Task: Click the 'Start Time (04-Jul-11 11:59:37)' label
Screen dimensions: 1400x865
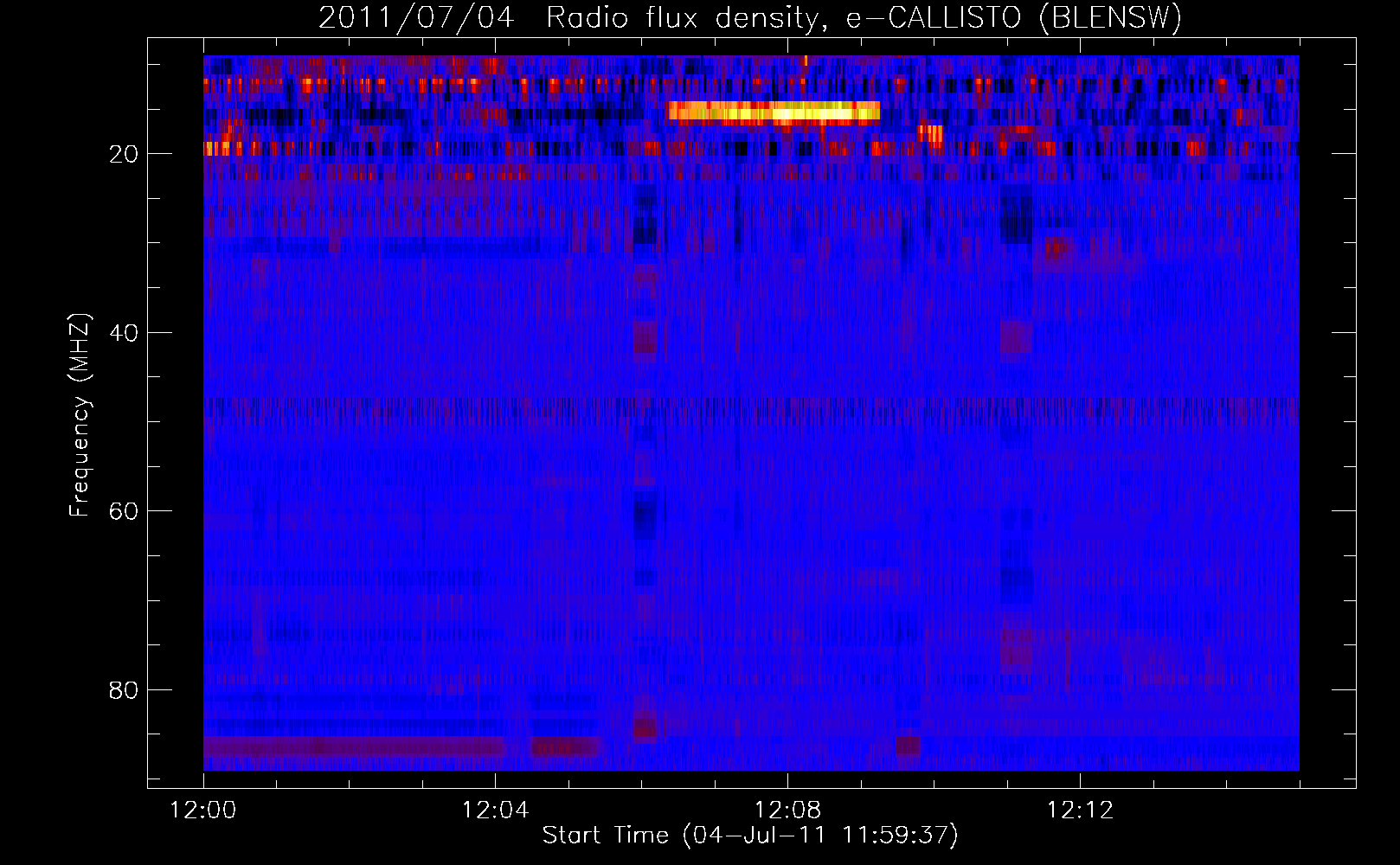Action: click(750, 836)
